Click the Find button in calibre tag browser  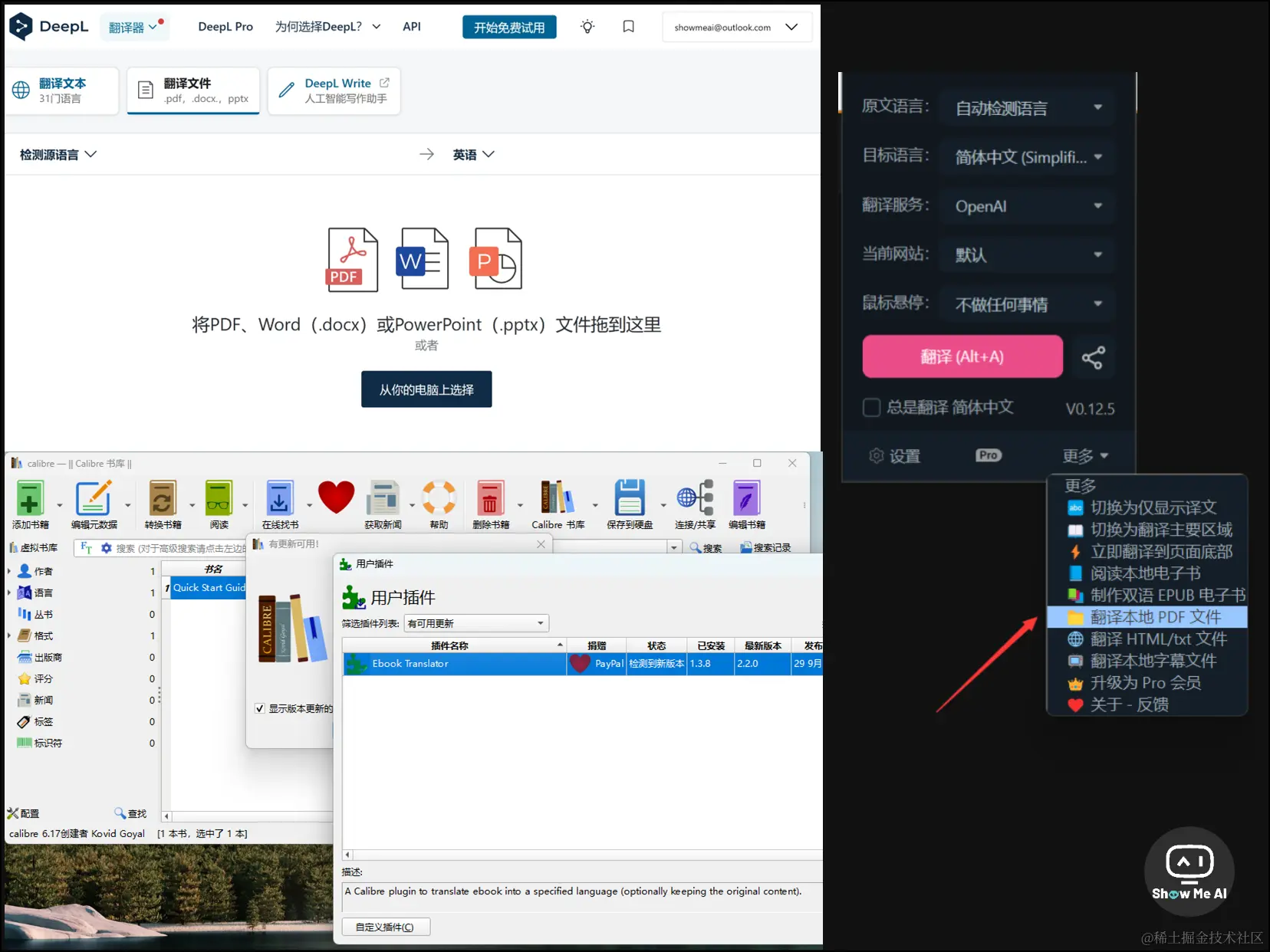click(x=130, y=813)
